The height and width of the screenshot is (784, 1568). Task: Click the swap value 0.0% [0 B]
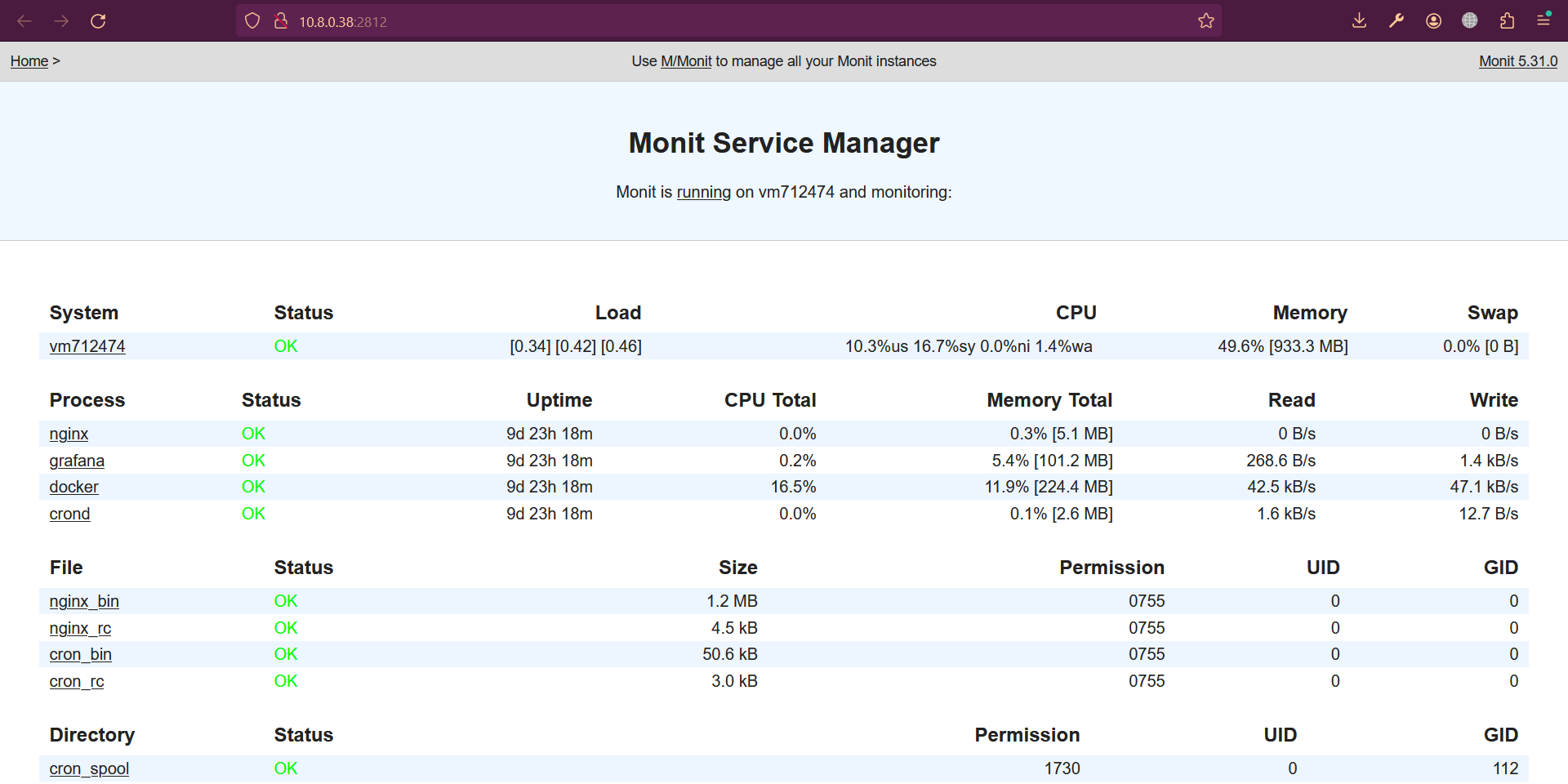pyautogui.click(x=1481, y=346)
